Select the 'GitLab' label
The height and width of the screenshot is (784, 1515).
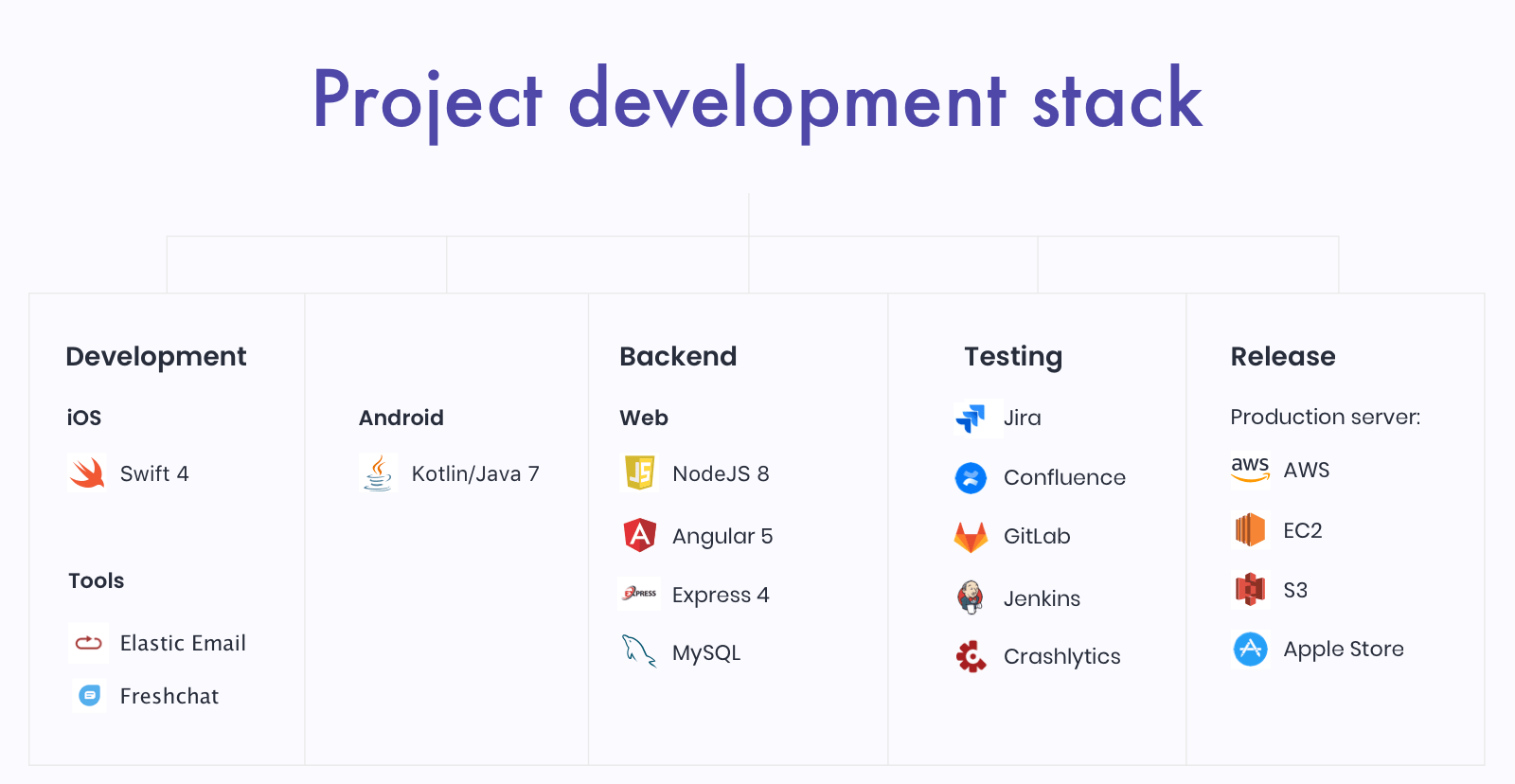[x=1037, y=536]
